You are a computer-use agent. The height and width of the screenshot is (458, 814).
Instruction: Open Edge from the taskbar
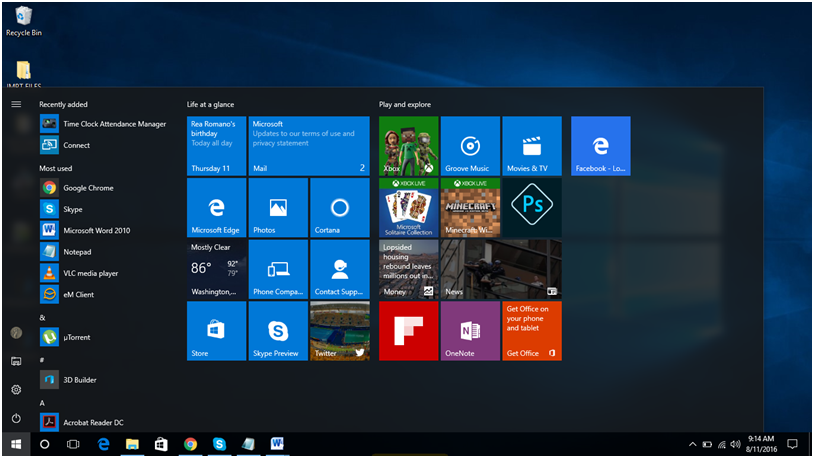[103, 444]
